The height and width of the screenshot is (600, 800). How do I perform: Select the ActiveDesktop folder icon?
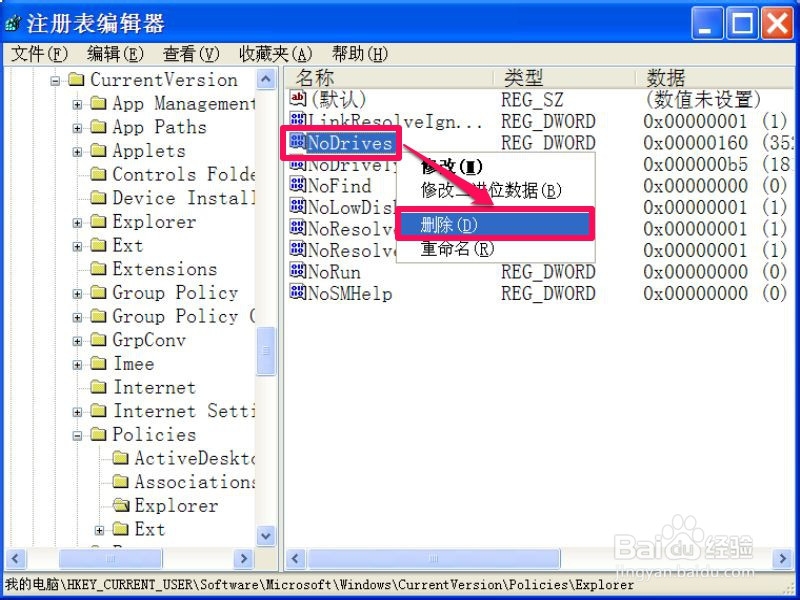click(120, 458)
